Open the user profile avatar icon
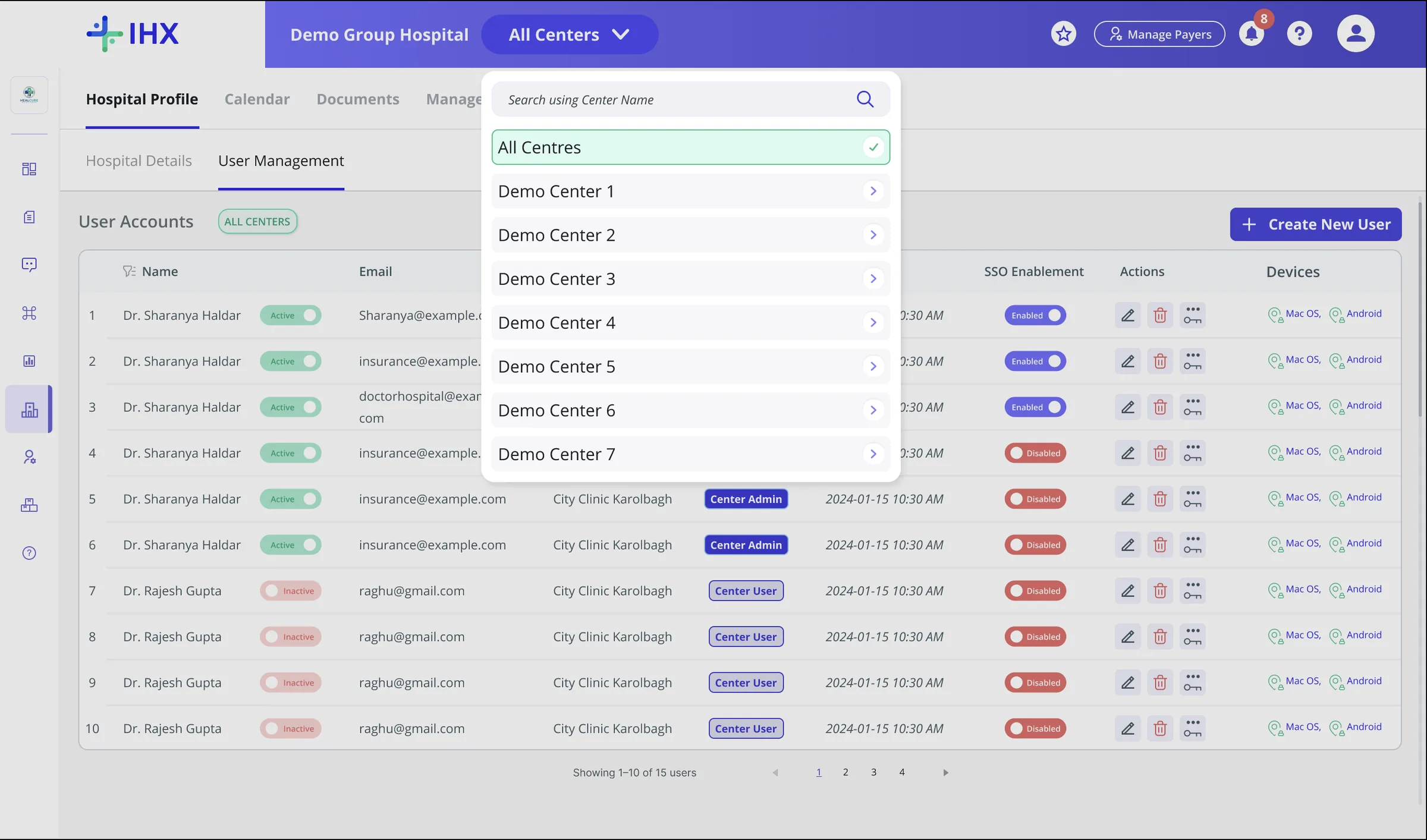1427x840 pixels. coord(1356,33)
